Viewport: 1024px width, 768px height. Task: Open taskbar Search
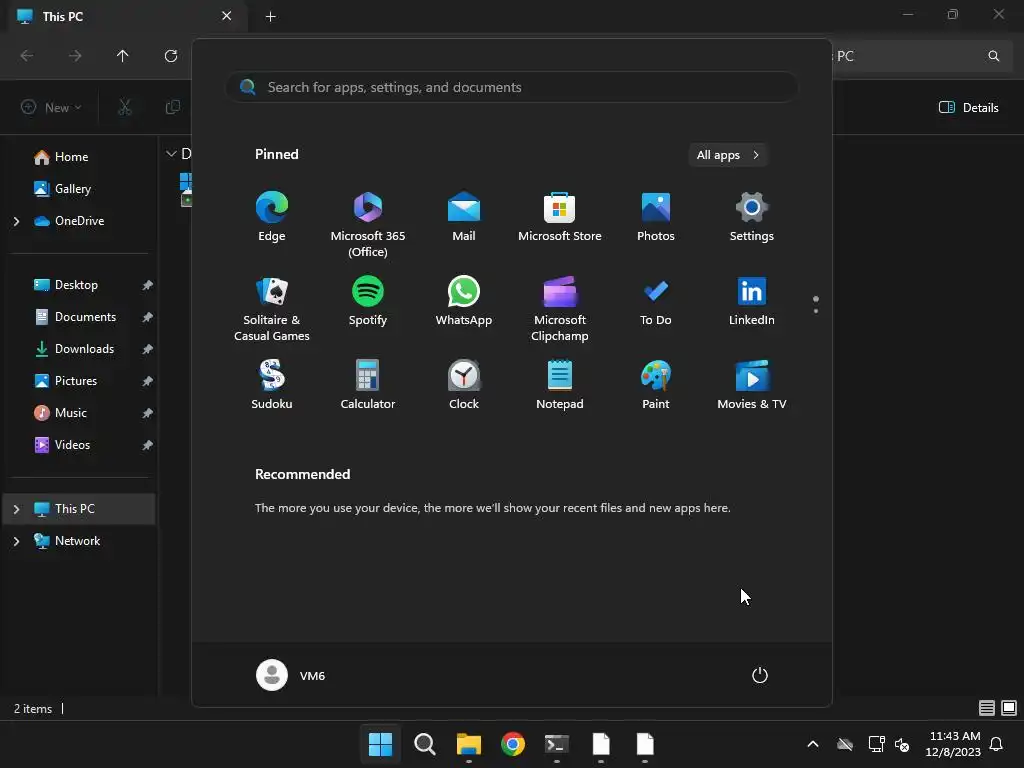point(424,744)
